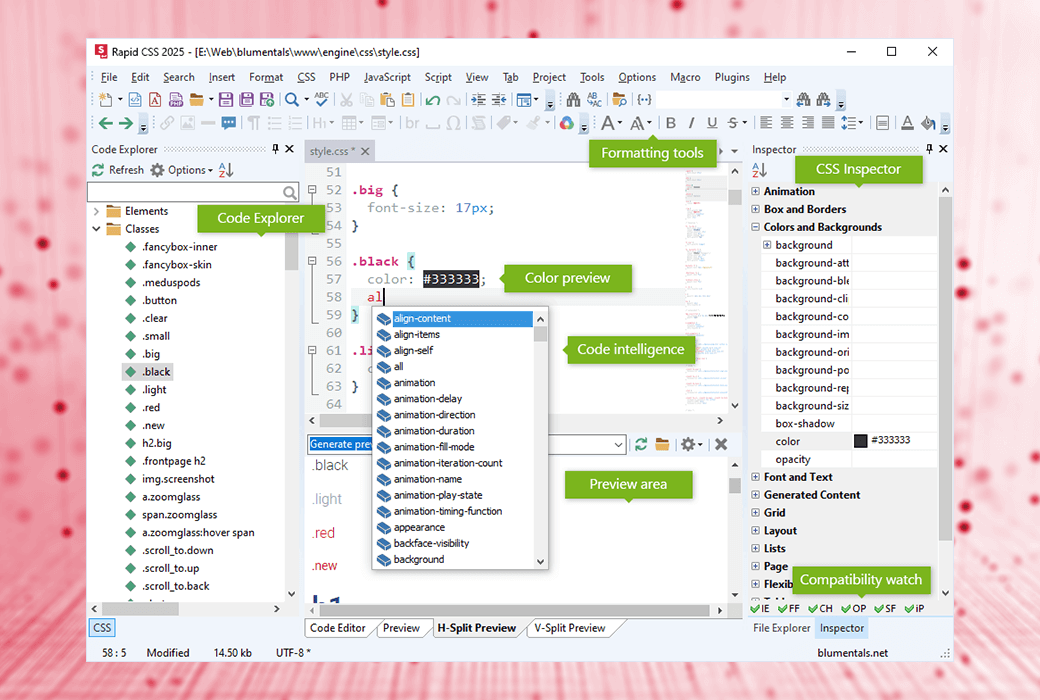Switch to V-Split Preview tab
The height and width of the screenshot is (700, 1040).
570,628
